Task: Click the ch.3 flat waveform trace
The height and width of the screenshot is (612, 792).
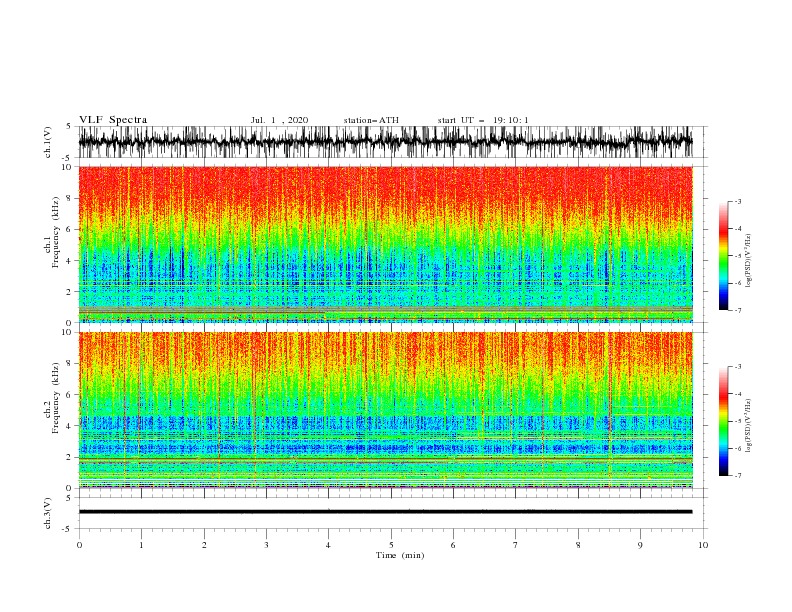Action: (x=385, y=512)
